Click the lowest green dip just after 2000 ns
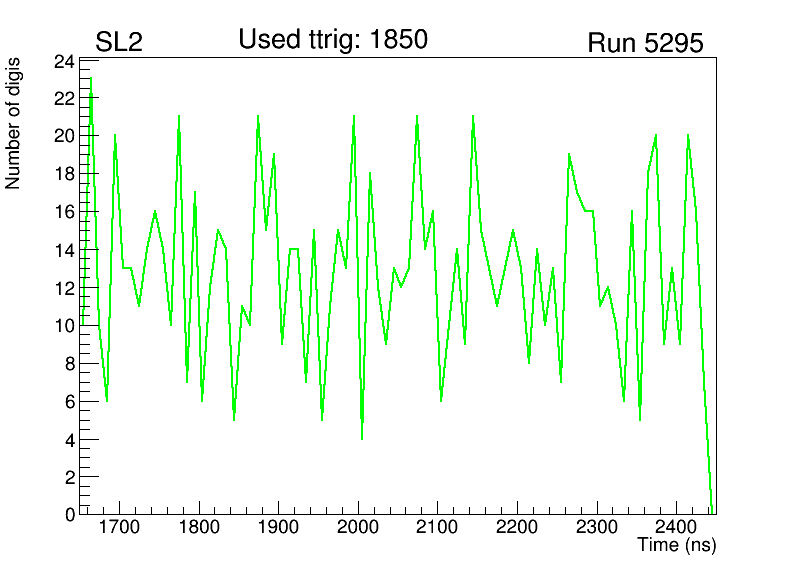 coord(362,438)
